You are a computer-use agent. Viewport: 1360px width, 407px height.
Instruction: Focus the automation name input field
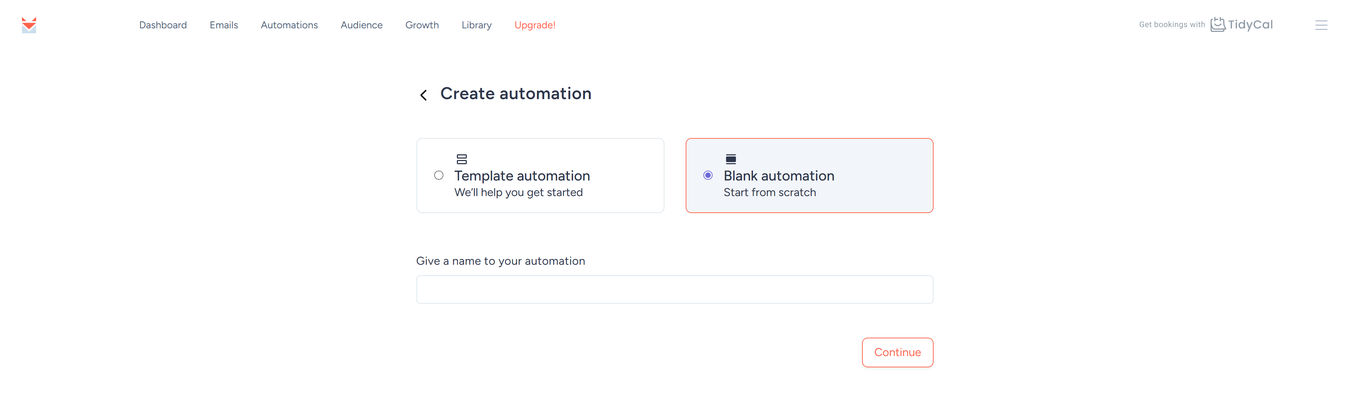(674, 289)
